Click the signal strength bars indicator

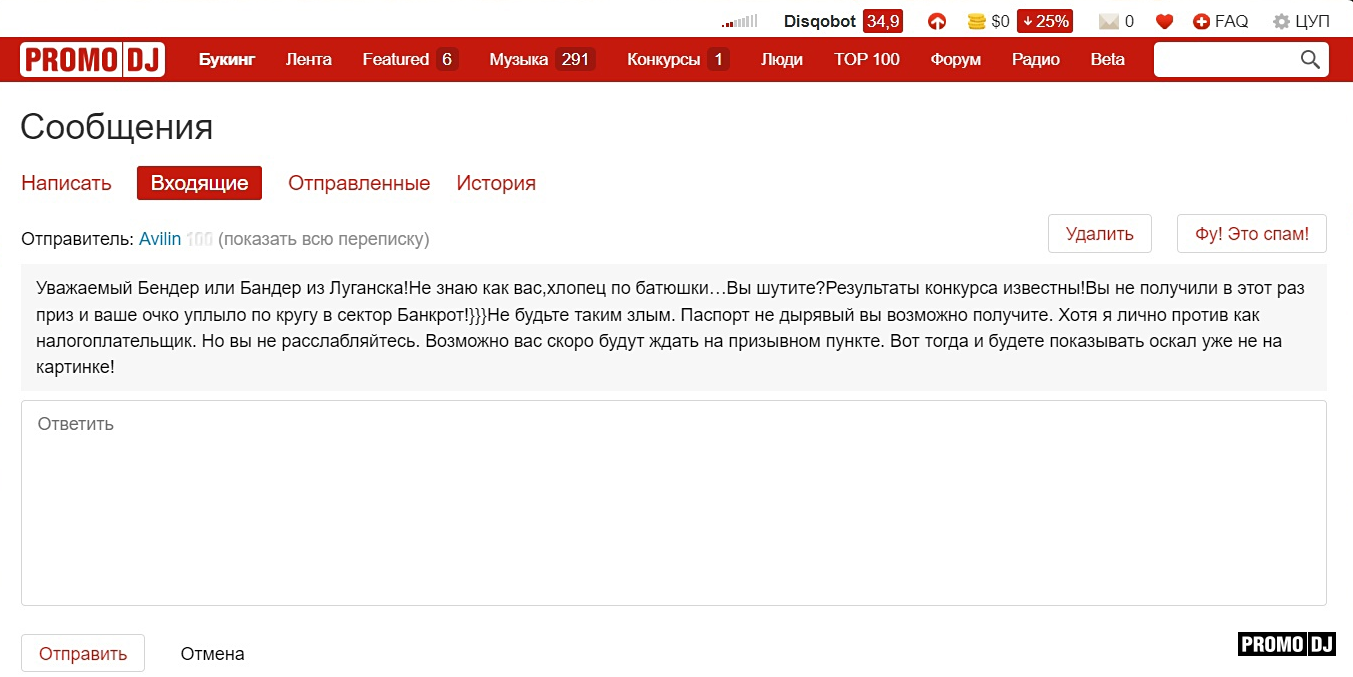tap(739, 21)
